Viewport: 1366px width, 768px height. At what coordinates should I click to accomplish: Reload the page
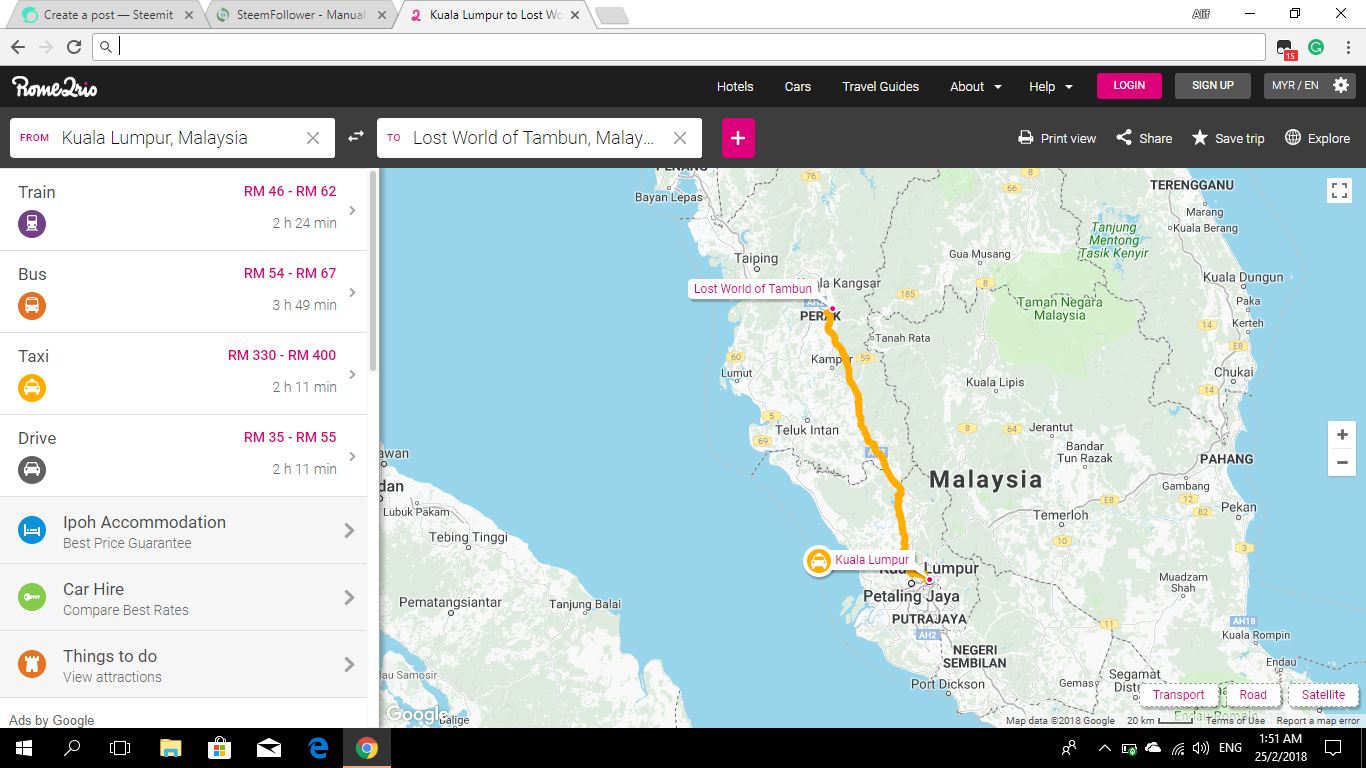coord(74,46)
